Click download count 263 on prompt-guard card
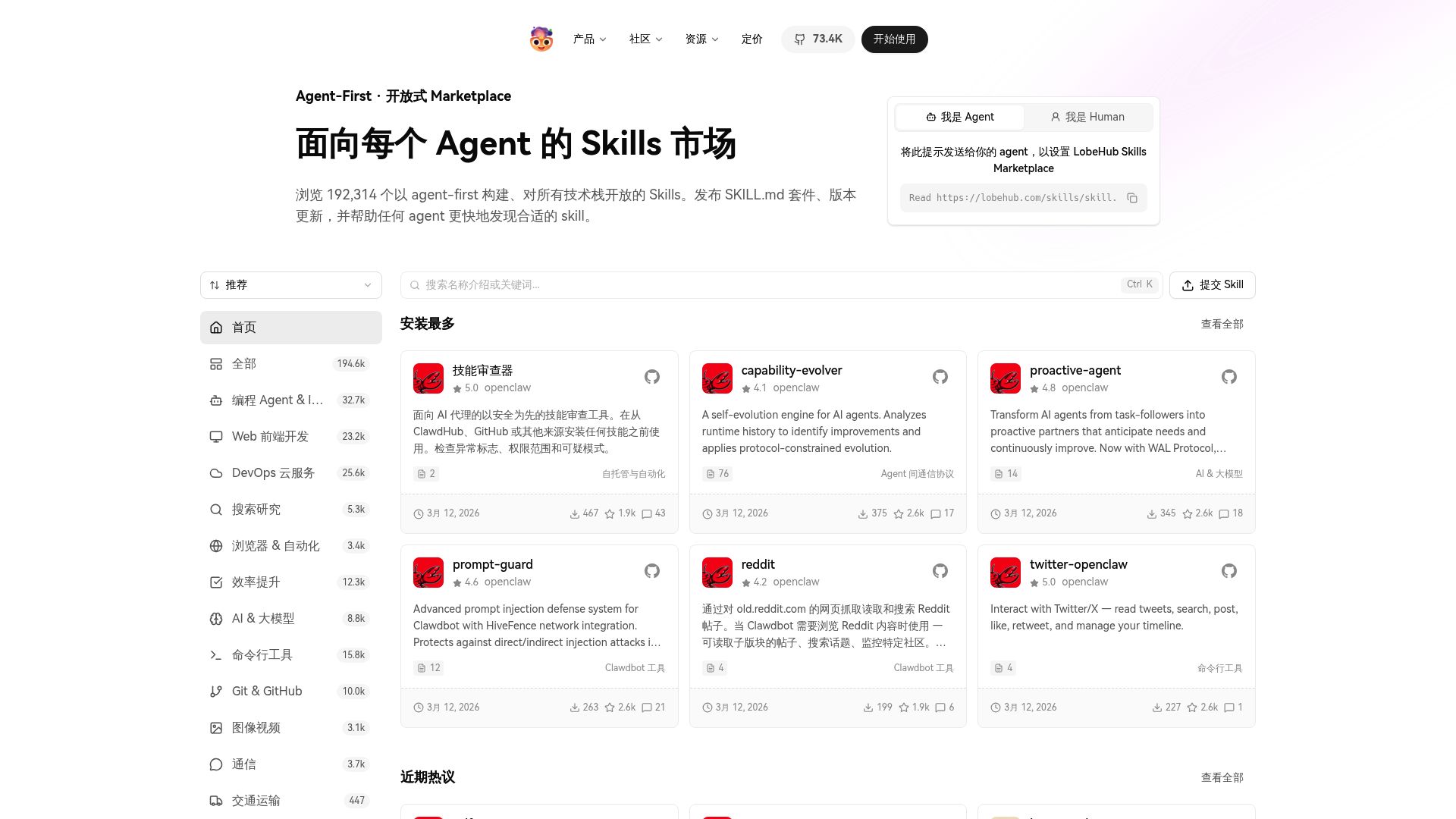 pyautogui.click(x=584, y=708)
